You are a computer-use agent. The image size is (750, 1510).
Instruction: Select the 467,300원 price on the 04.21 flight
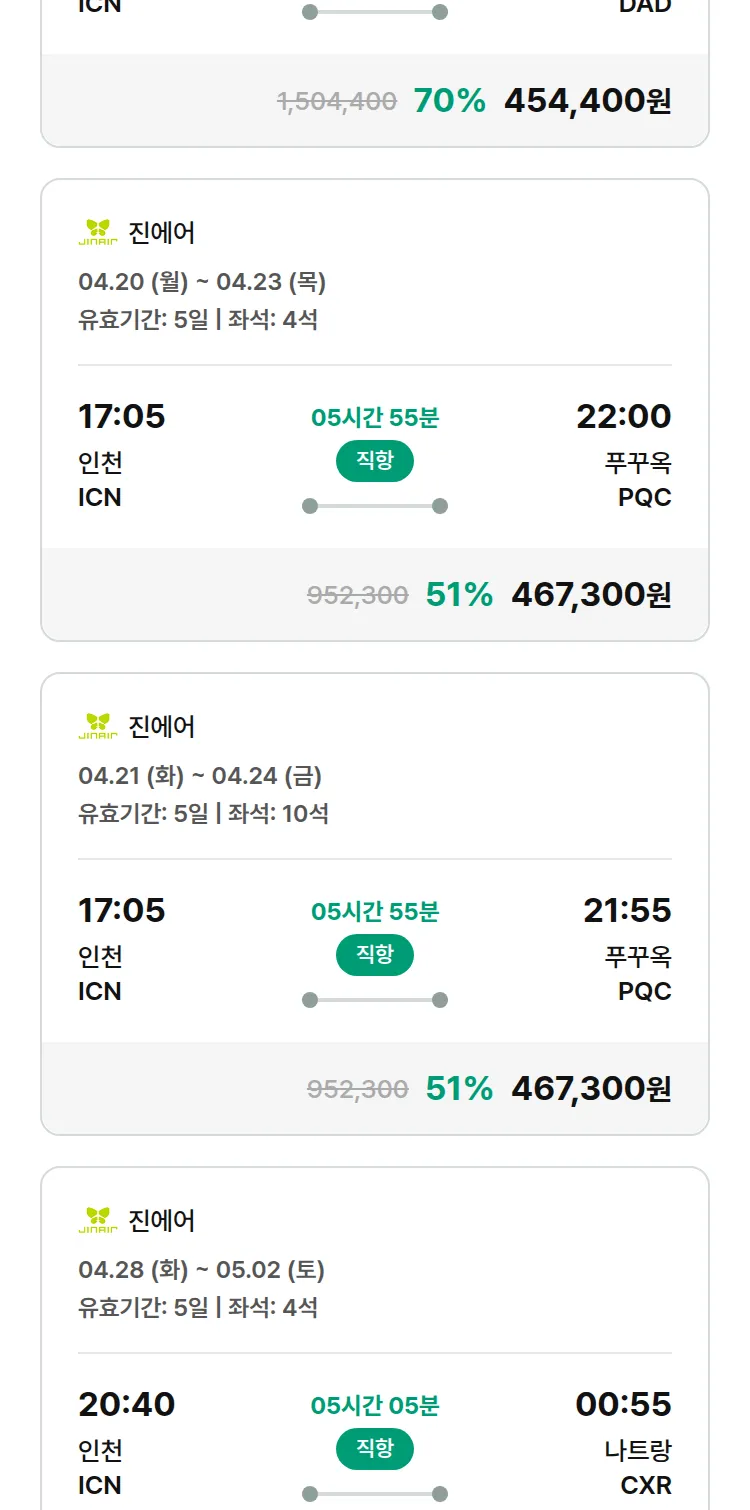pyautogui.click(x=591, y=1089)
